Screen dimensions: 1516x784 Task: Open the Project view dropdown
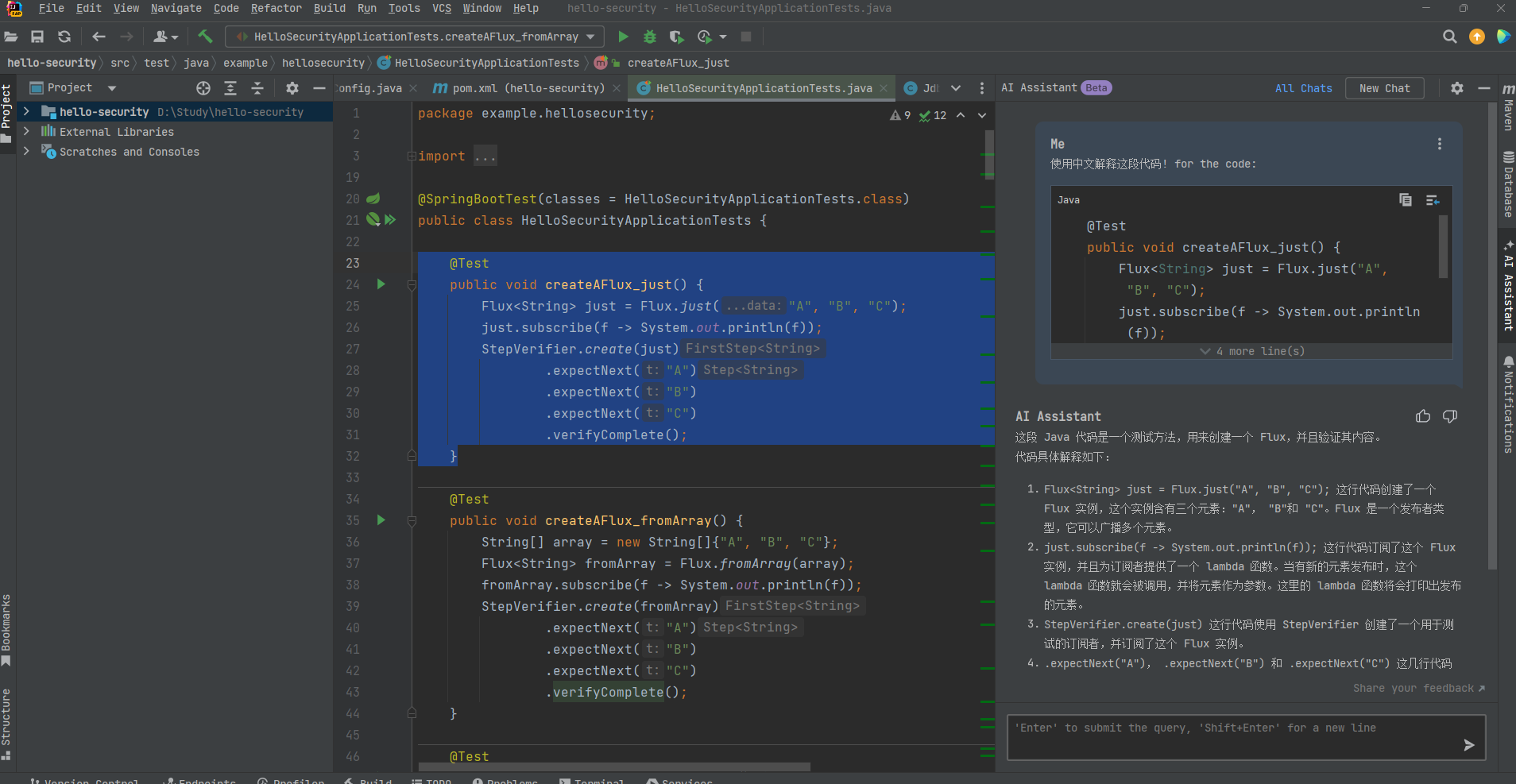pos(110,87)
